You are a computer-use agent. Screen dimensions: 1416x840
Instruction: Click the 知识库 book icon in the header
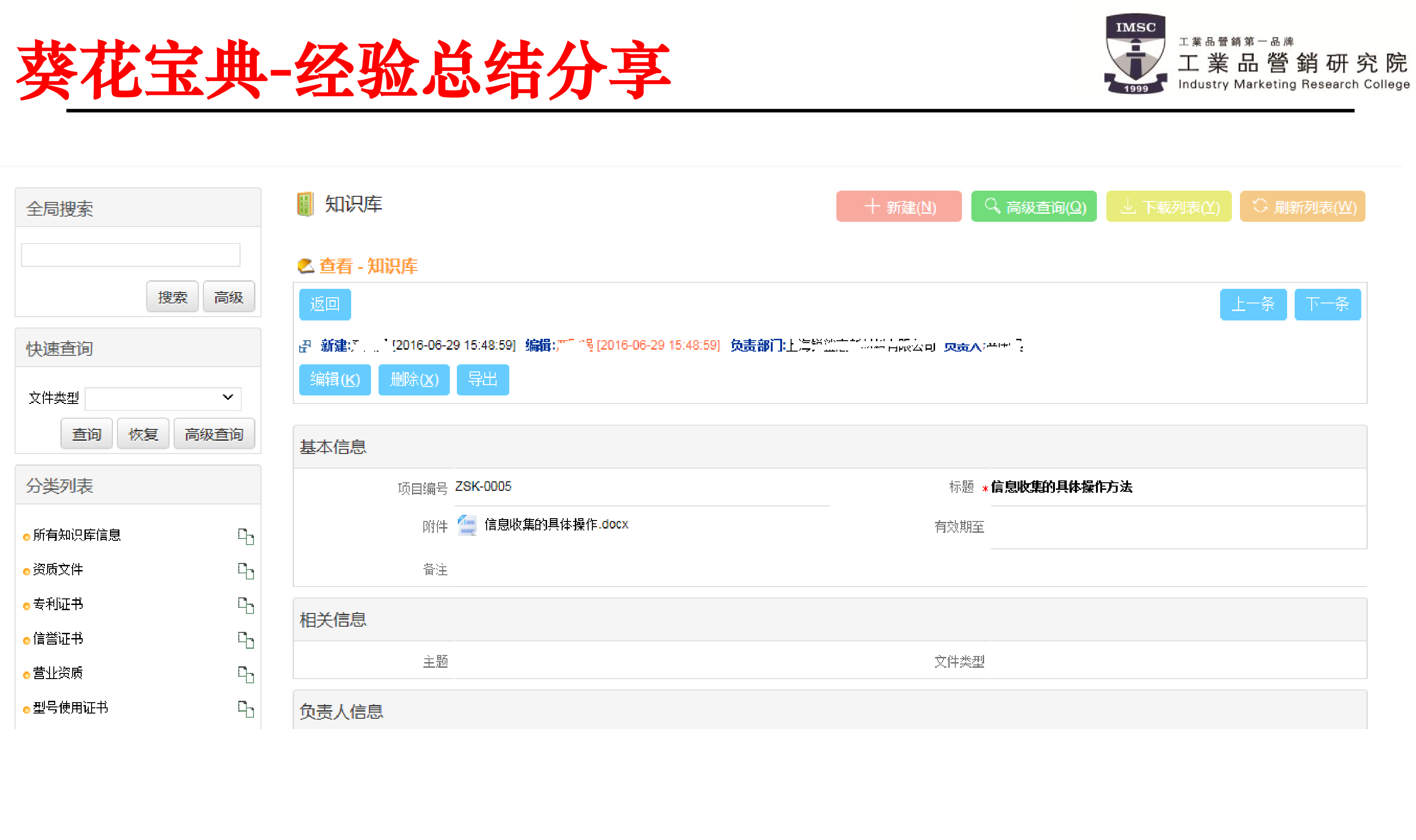pyautogui.click(x=305, y=204)
